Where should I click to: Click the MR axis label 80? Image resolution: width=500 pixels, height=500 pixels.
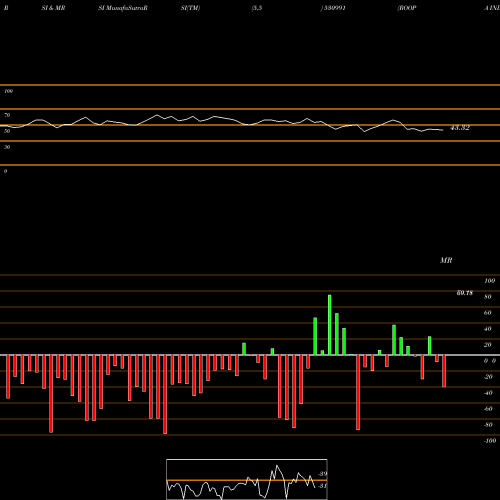[x=488, y=297]
